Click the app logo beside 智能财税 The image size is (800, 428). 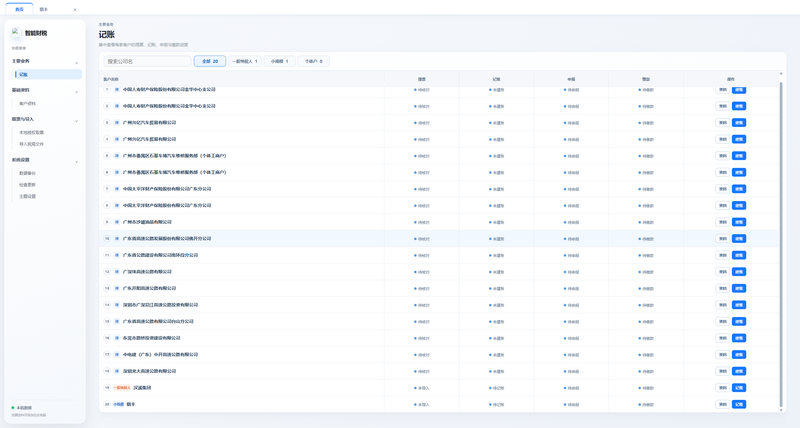[16, 32]
